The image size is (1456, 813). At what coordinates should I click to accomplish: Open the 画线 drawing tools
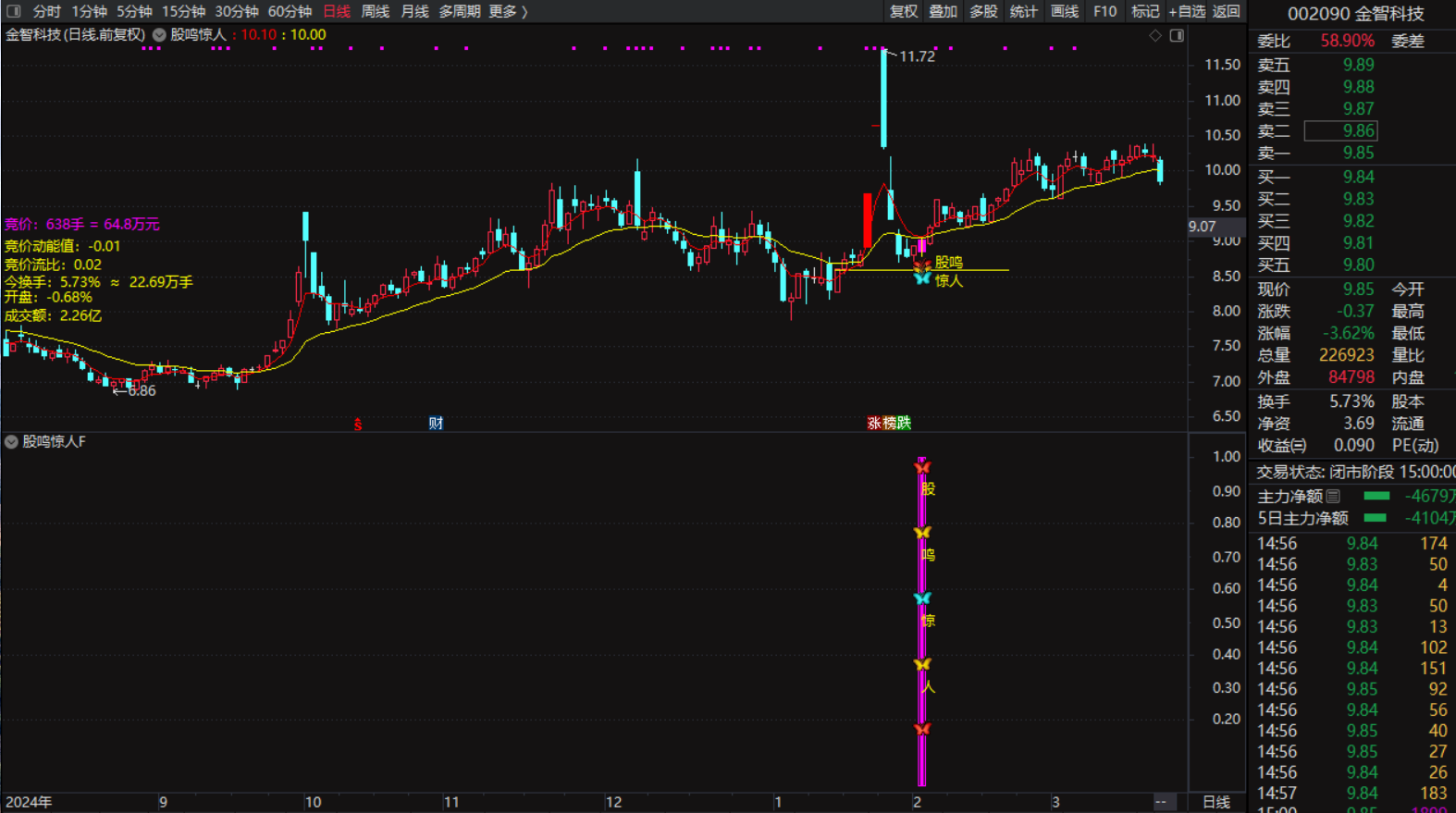pos(1065,11)
